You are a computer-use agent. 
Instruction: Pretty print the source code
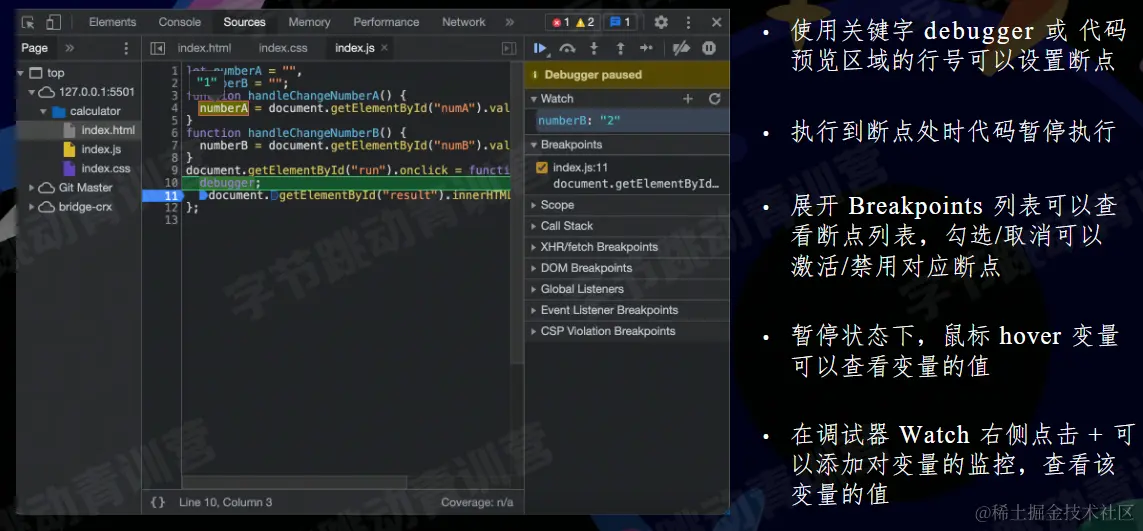(157, 502)
